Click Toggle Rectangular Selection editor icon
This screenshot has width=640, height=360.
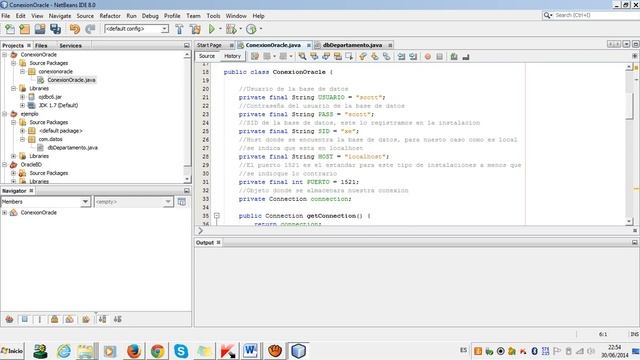pos(349,56)
